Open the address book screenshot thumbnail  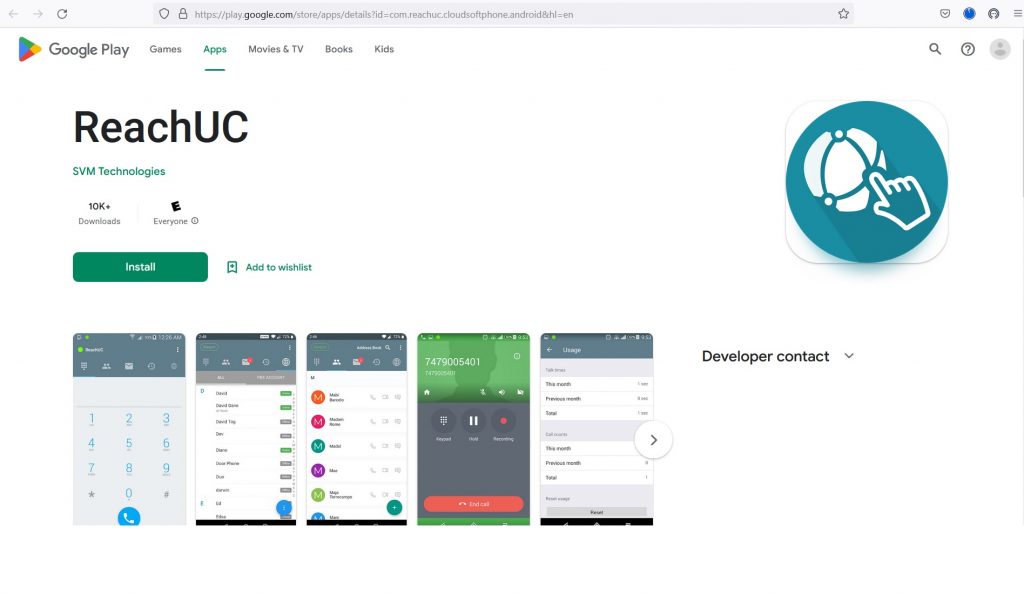coord(357,429)
